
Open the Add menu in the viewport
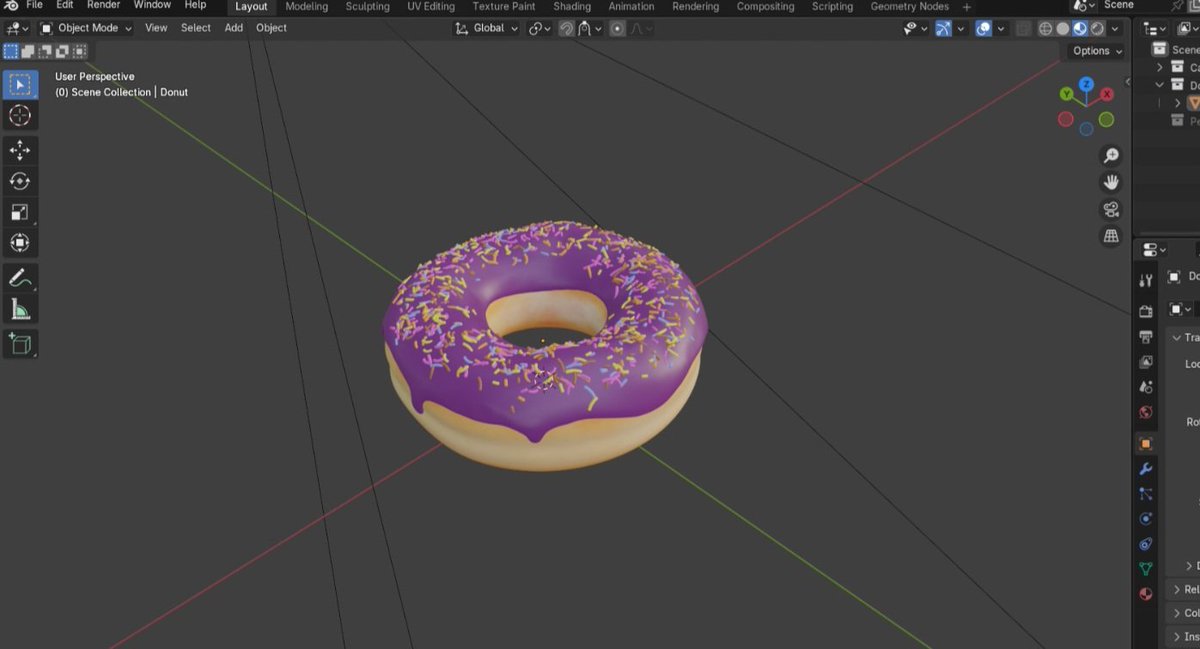[233, 27]
